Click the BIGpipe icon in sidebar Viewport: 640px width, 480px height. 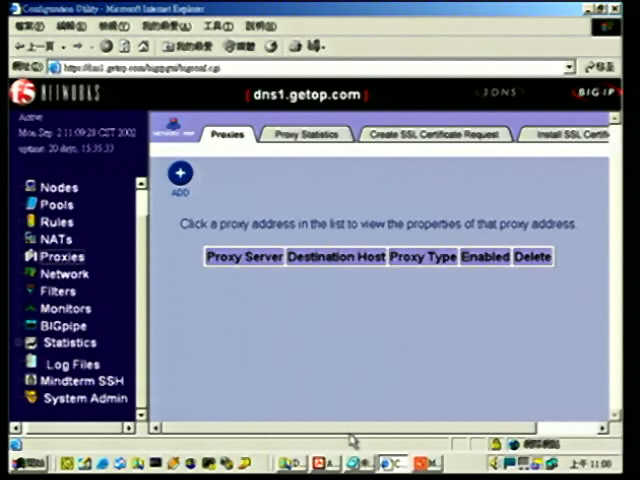[x=31, y=326]
